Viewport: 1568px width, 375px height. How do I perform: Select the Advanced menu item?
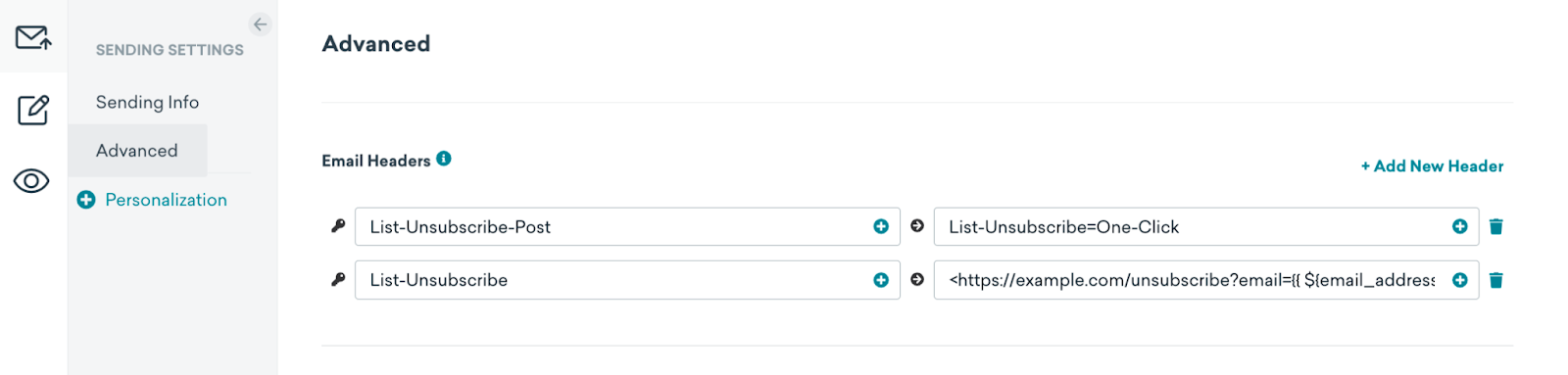137,150
